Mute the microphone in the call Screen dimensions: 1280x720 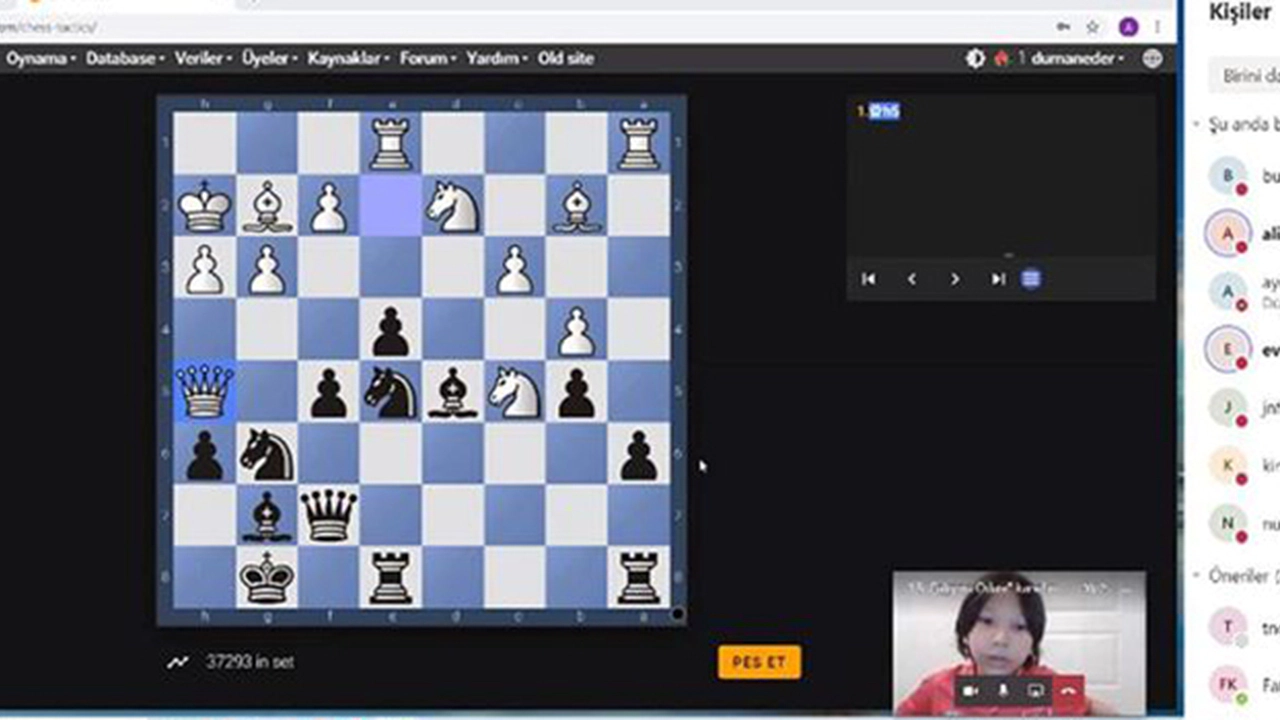coord(1003,690)
